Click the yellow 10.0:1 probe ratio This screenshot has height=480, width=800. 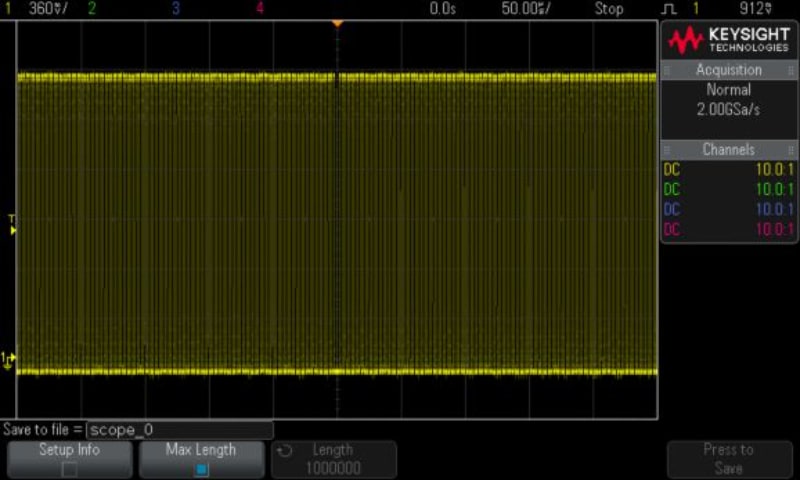pos(774,169)
